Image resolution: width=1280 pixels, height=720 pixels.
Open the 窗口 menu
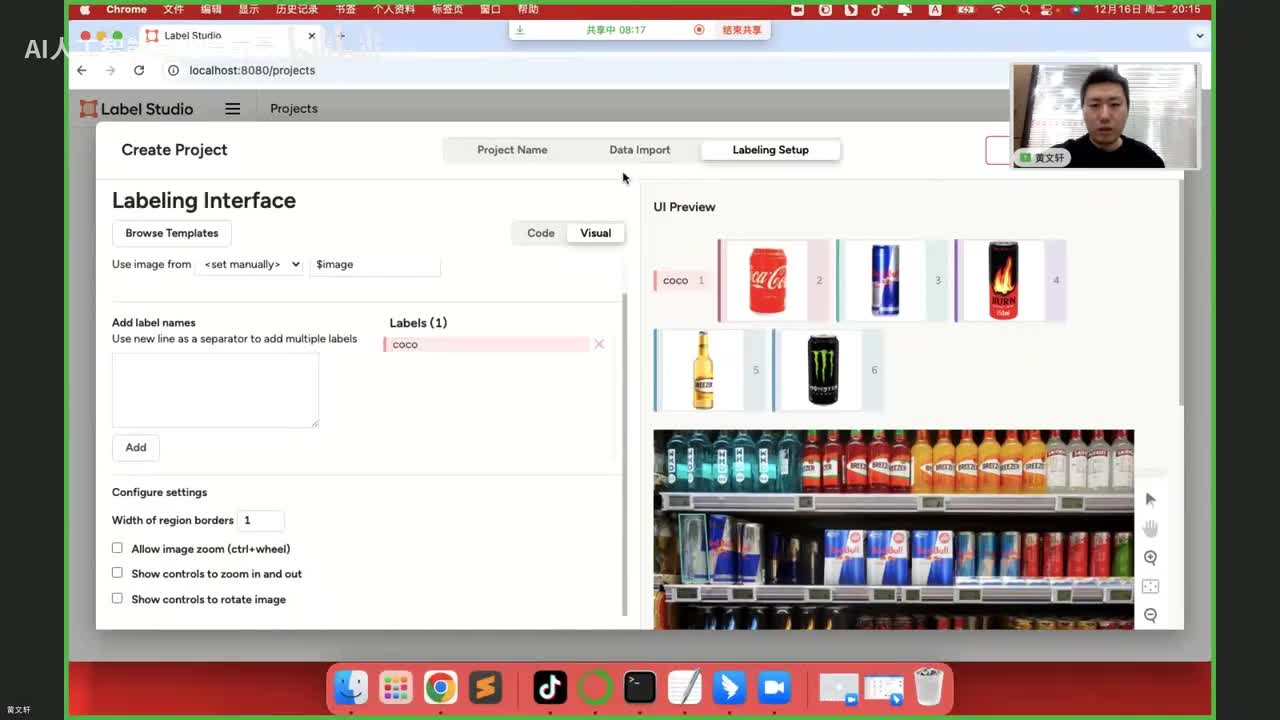click(x=490, y=9)
